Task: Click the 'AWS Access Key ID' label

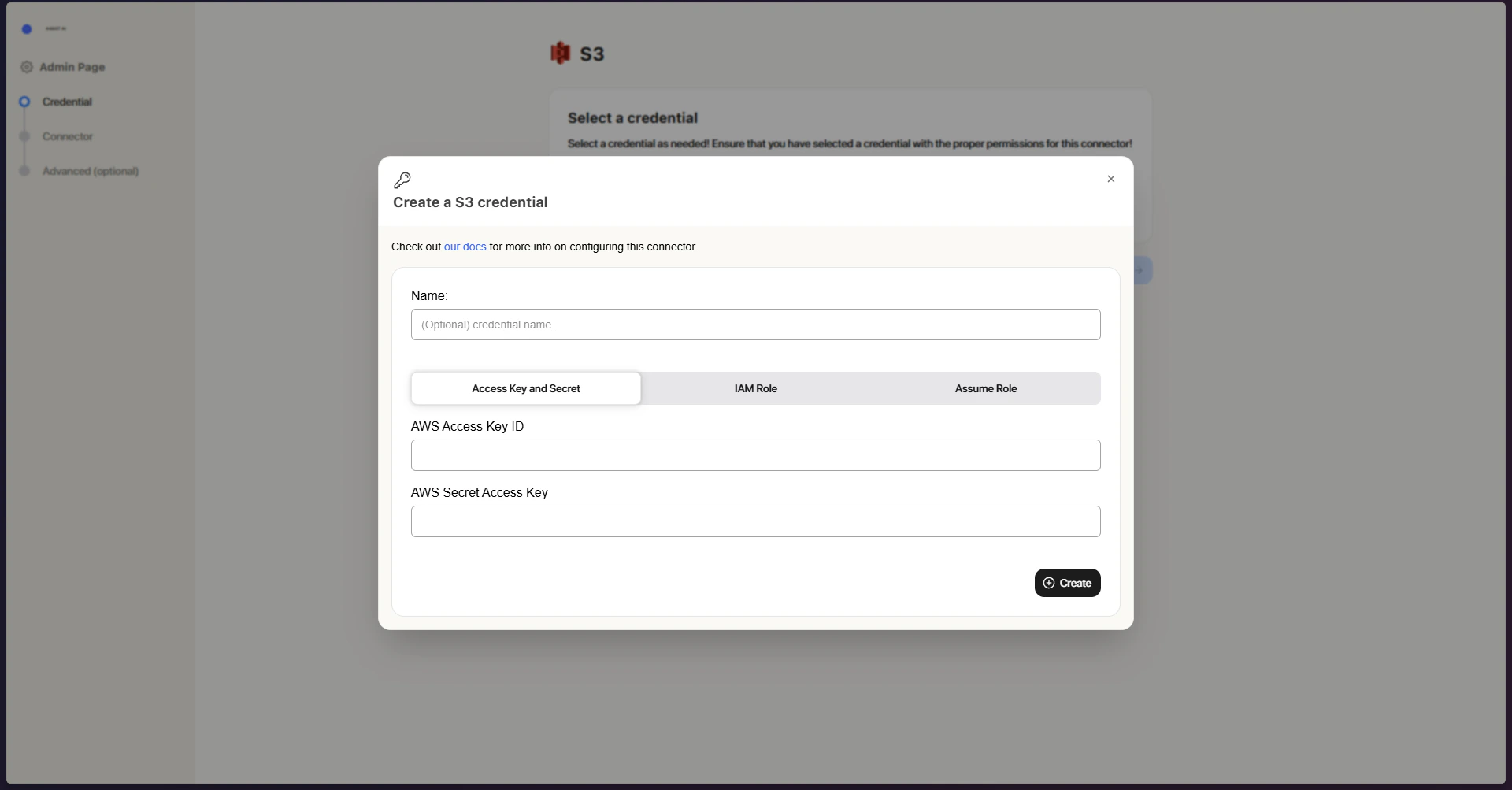Action: [467, 426]
